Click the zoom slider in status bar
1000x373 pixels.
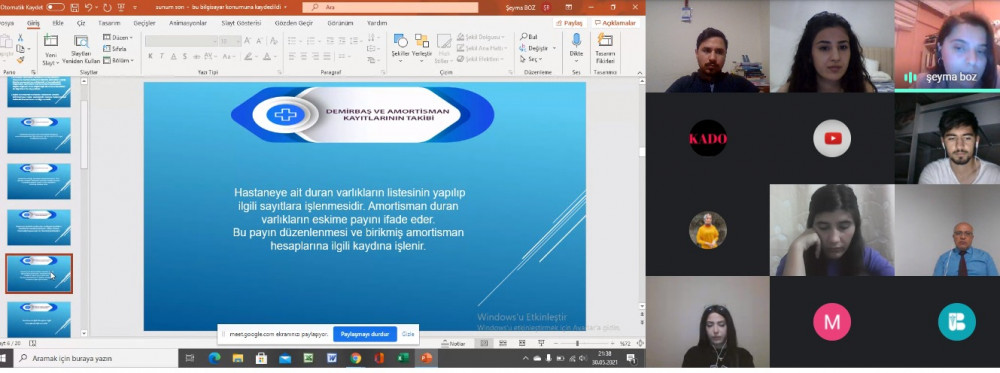[578, 343]
